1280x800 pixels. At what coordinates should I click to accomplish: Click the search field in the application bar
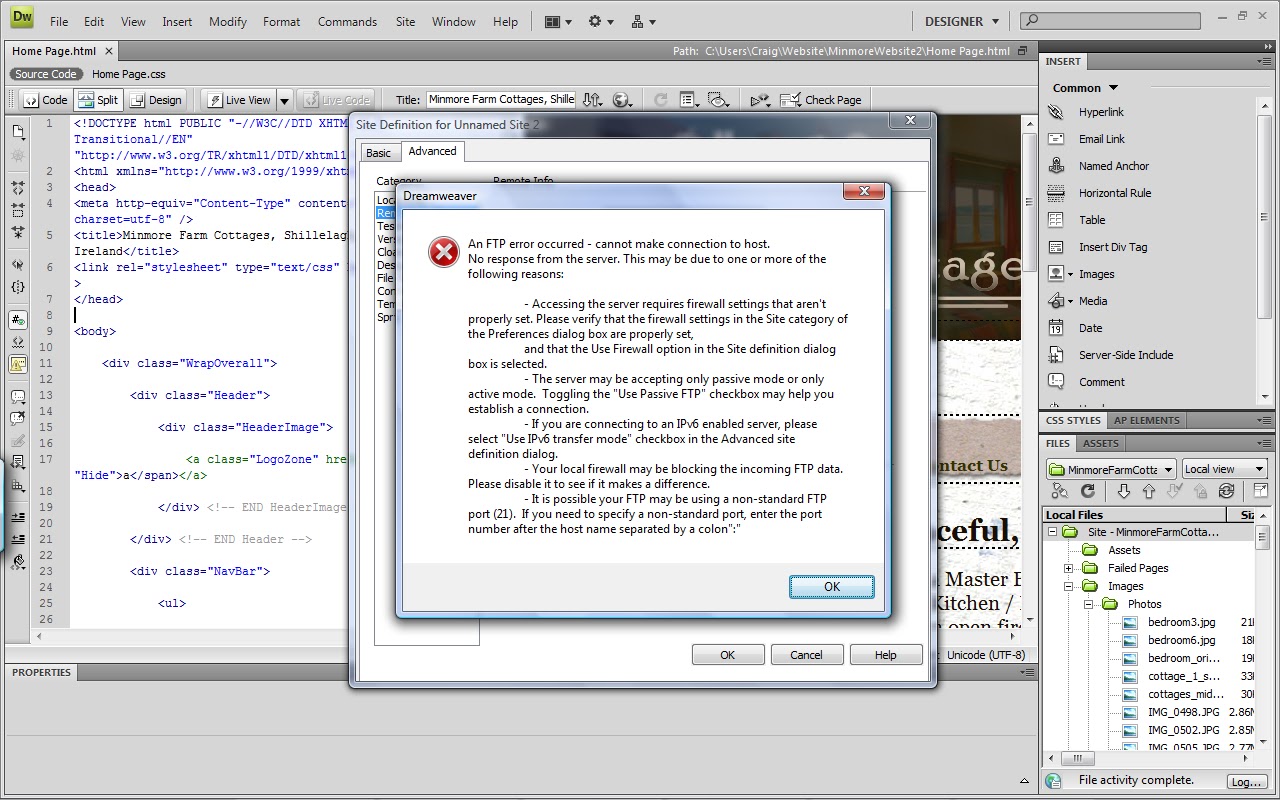1110,20
